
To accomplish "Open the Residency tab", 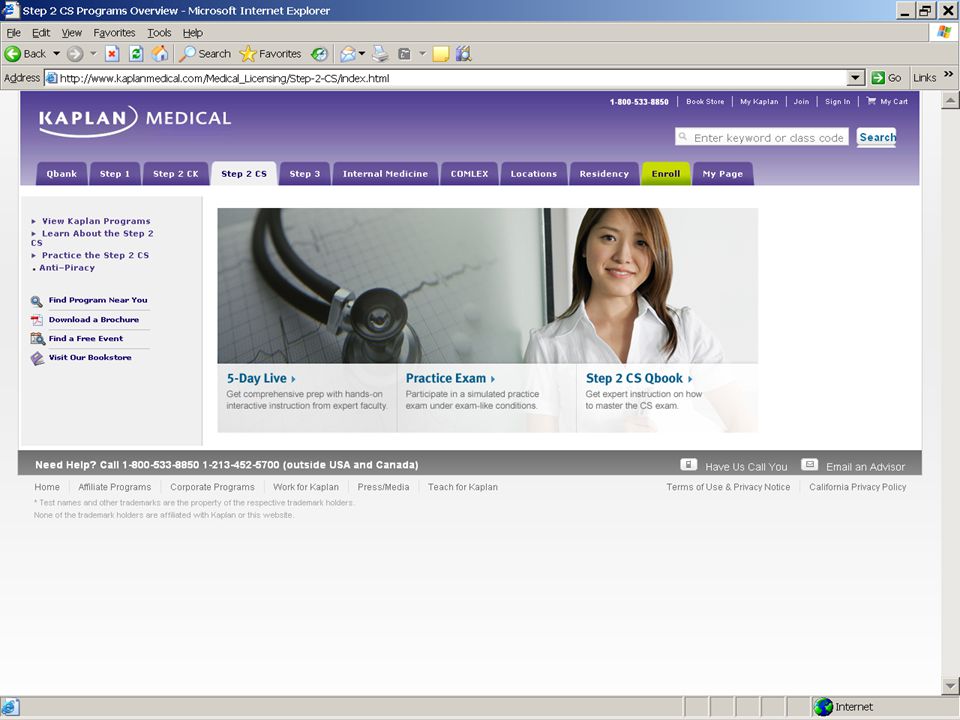I will 604,174.
